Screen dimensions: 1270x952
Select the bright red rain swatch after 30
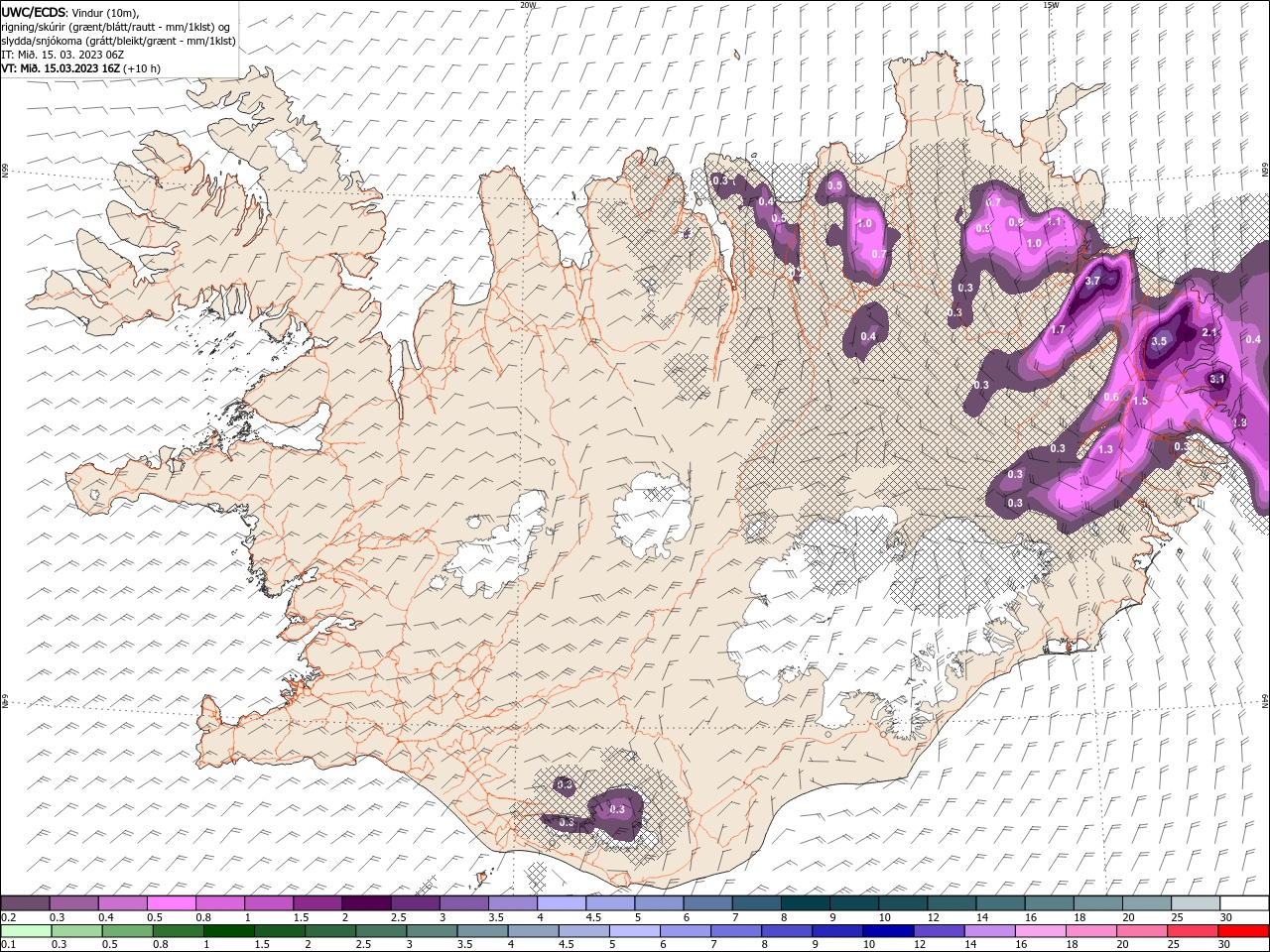[1244, 931]
